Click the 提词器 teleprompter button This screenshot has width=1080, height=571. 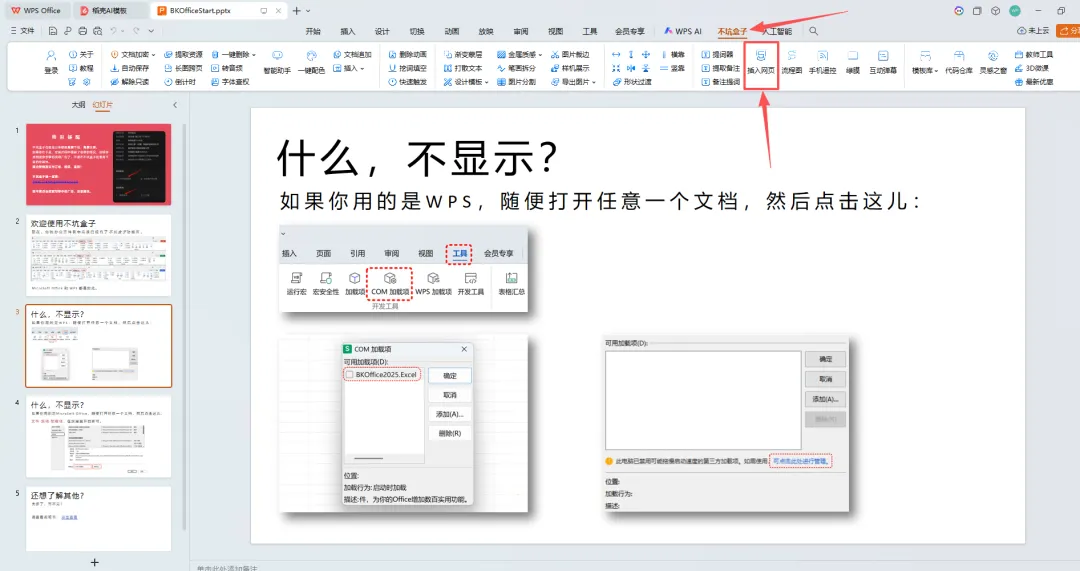718,54
